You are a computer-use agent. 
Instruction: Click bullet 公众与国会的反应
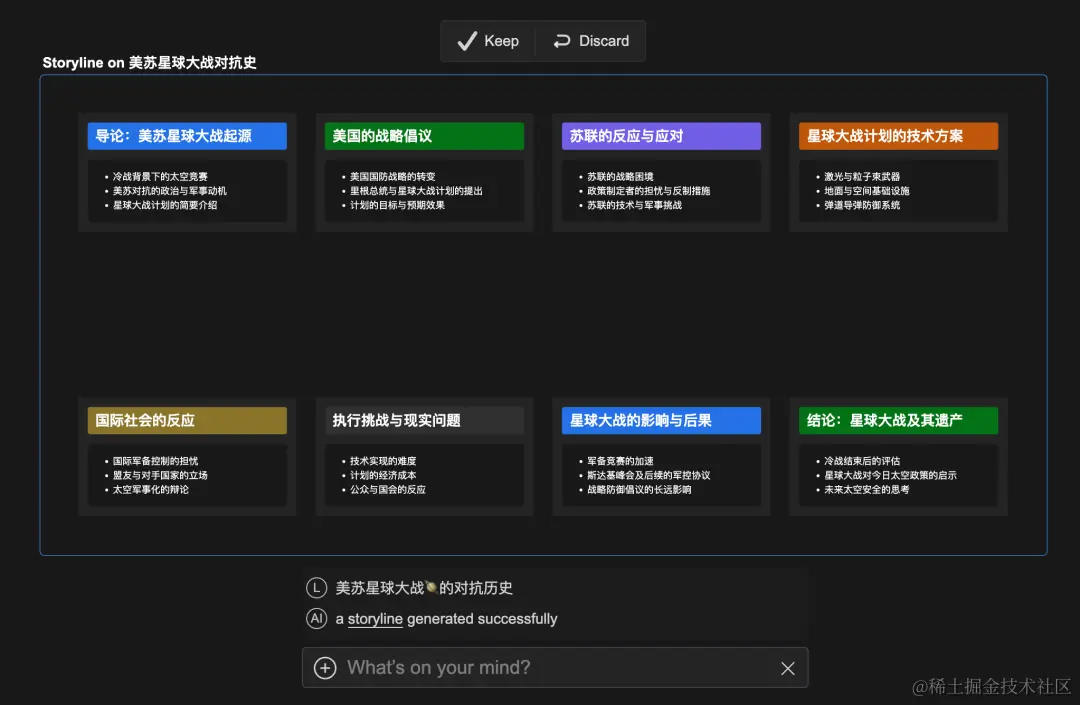[388, 490]
